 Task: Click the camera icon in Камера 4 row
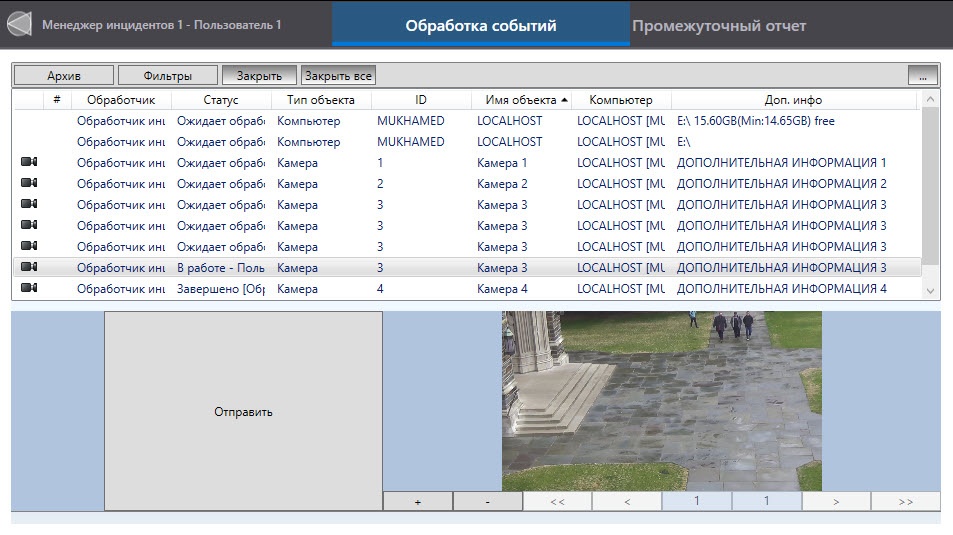(28, 288)
